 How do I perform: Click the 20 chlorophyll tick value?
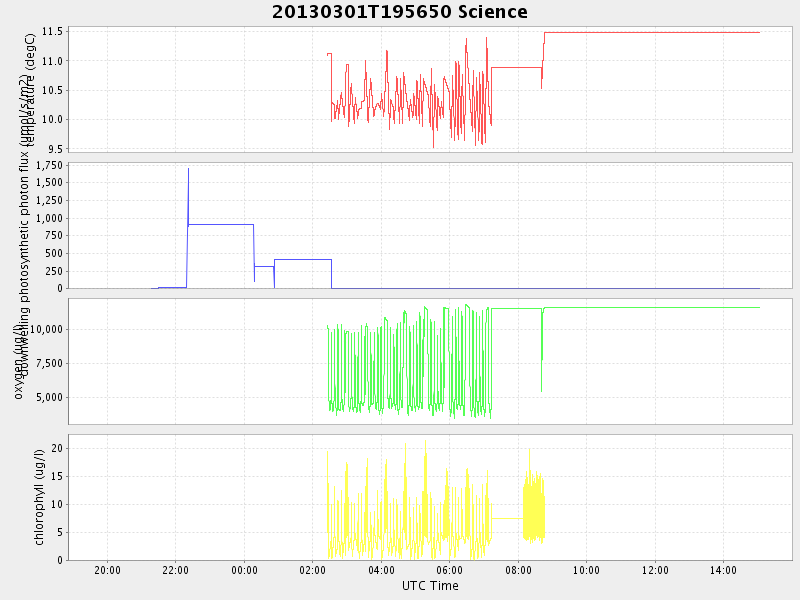point(57,448)
